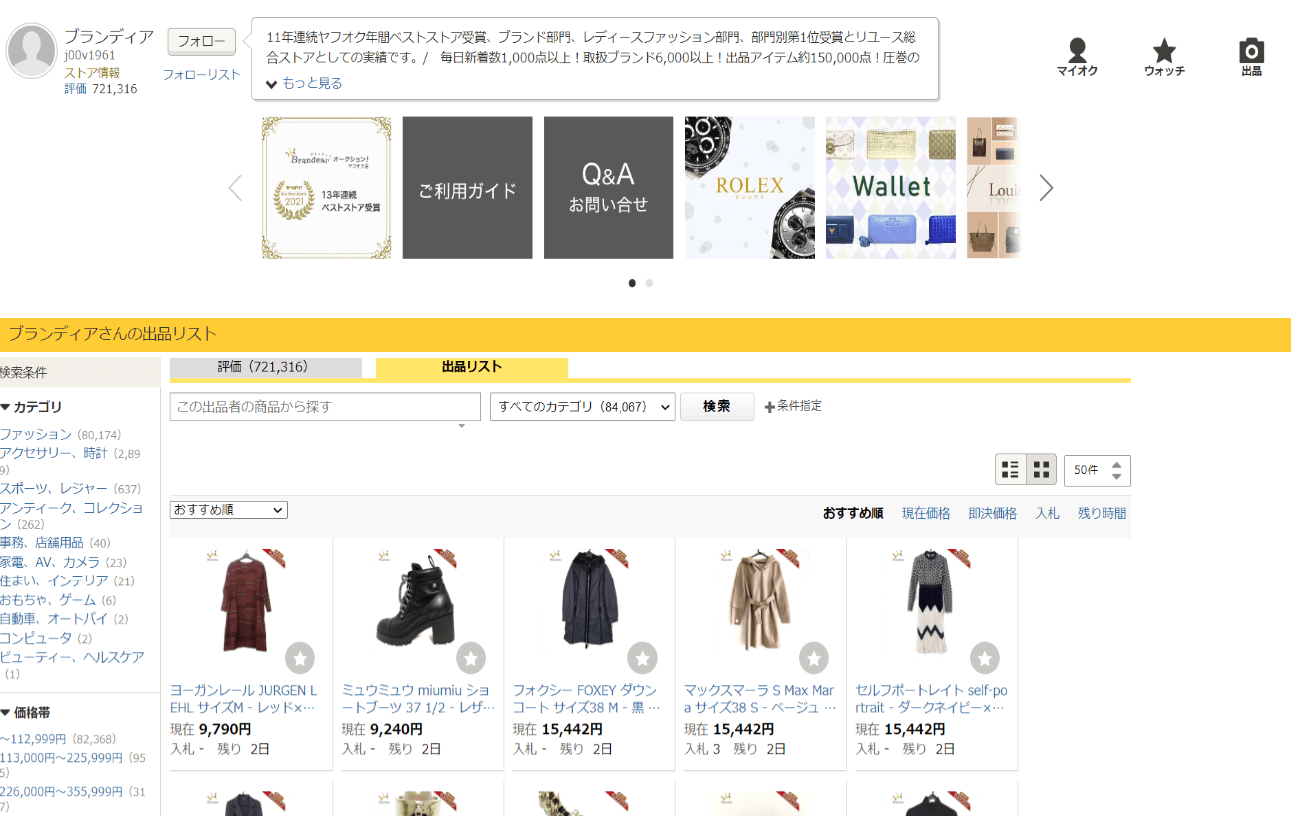Click the 検索 button
The width and height of the screenshot is (1300, 816).
pyautogui.click(x=717, y=407)
